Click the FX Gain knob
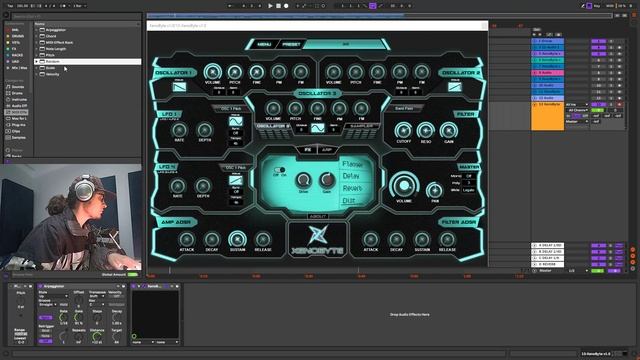Screen dimensions: 640x360 (327, 180)
